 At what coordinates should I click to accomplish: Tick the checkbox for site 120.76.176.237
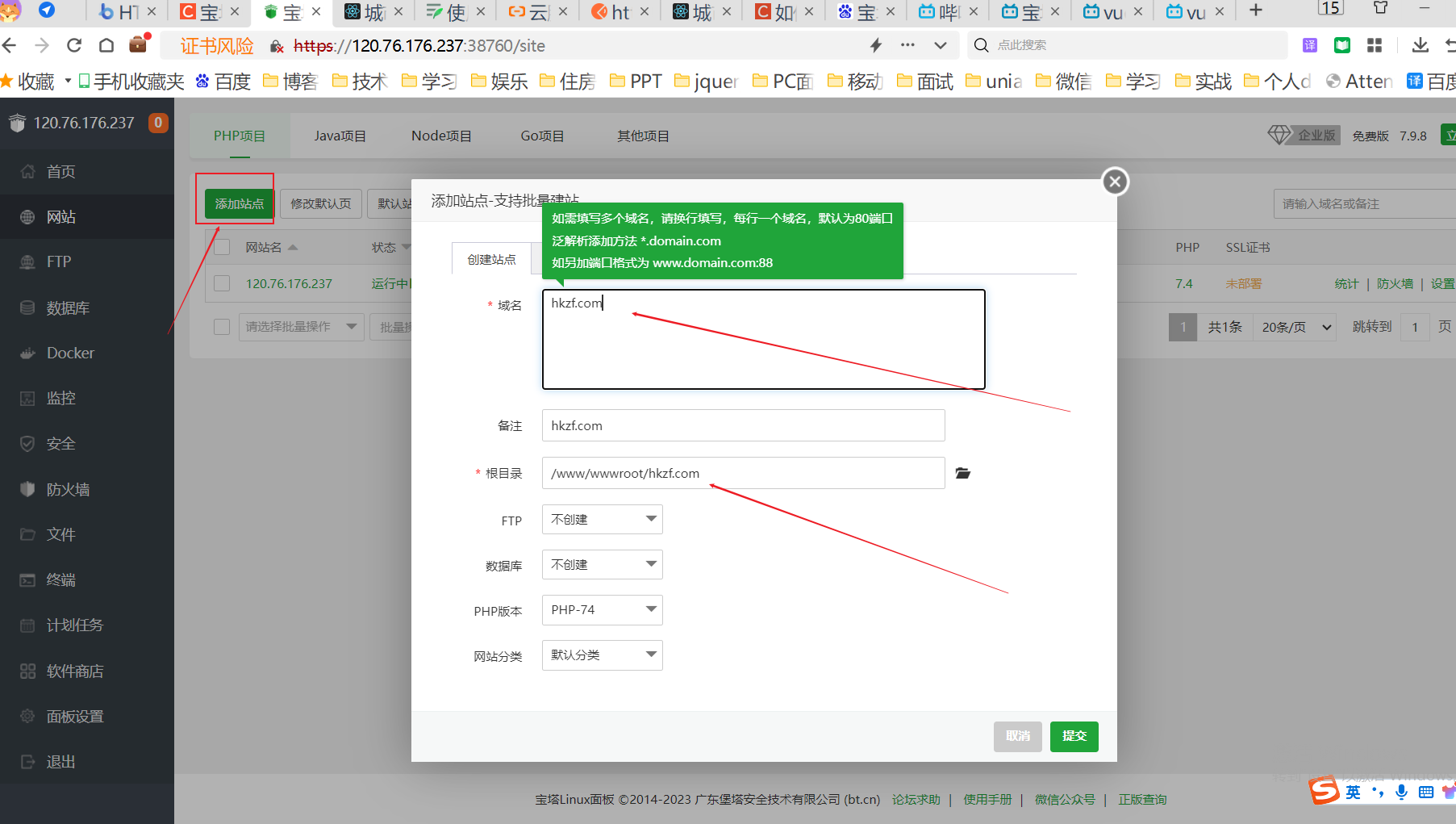click(x=222, y=283)
